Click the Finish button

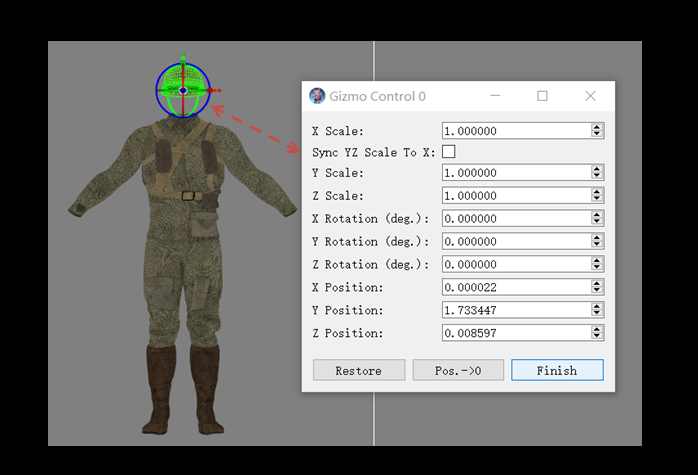tap(557, 370)
